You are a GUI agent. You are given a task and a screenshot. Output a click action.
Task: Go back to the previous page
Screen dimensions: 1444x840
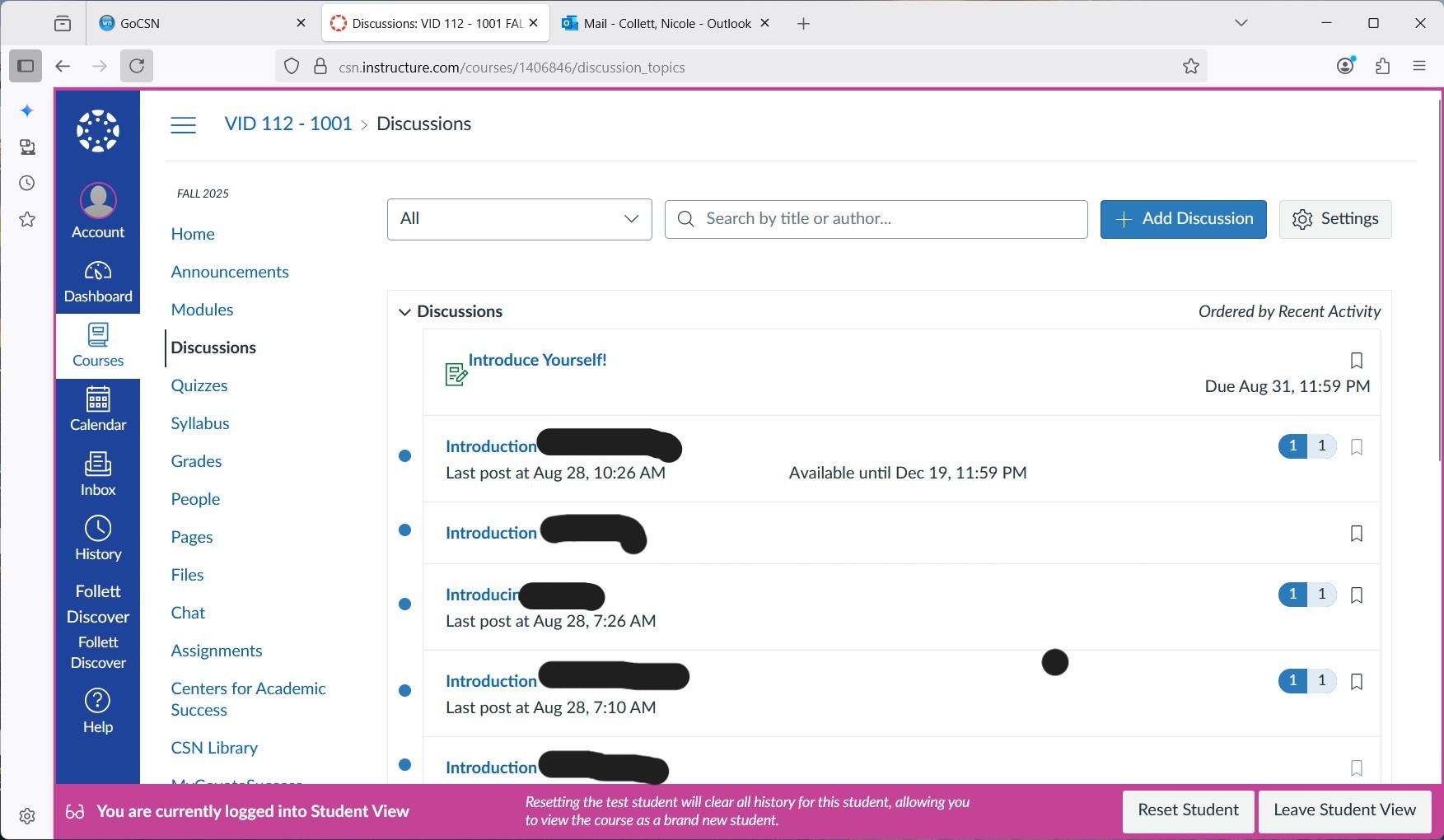[63, 66]
